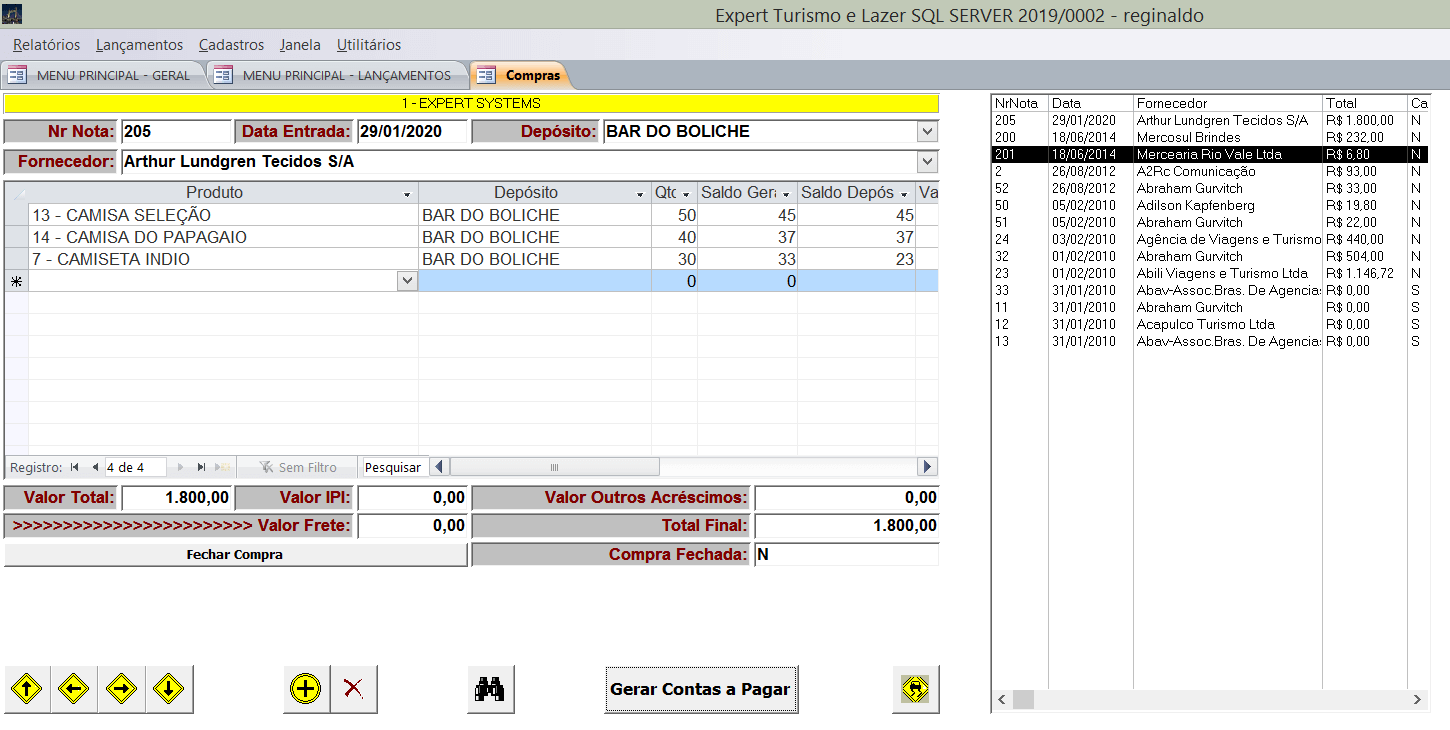Click the products grid horizontal scrollbar thumb

point(554,467)
